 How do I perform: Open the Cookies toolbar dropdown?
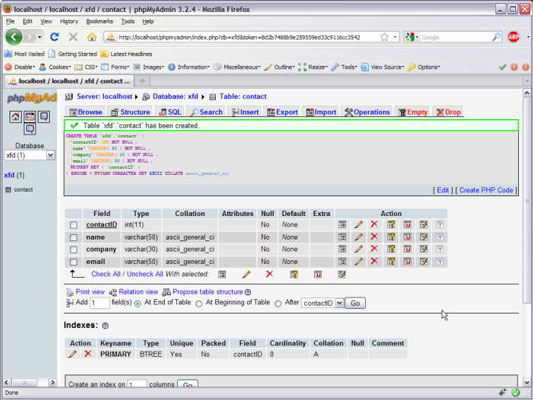[55, 67]
